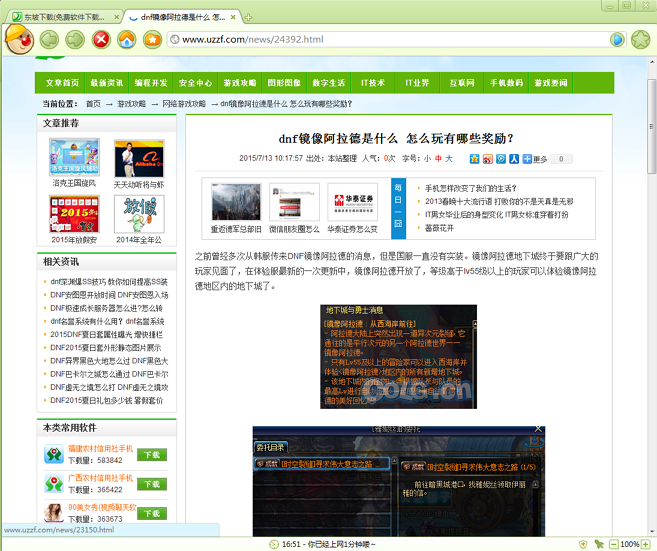Image resolution: width=657 pixels, height=551 pixels.
Task: Open 文章首页 in navigation bar
Action: click(x=62, y=83)
